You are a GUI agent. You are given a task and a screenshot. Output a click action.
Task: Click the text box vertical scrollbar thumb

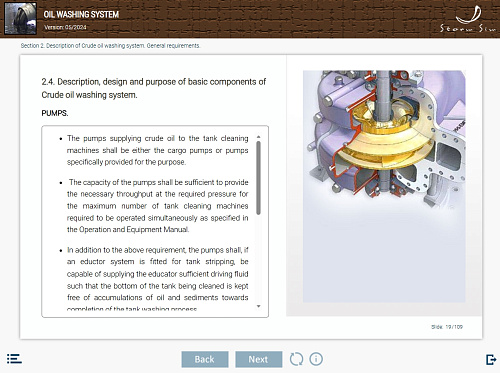(258, 178)
